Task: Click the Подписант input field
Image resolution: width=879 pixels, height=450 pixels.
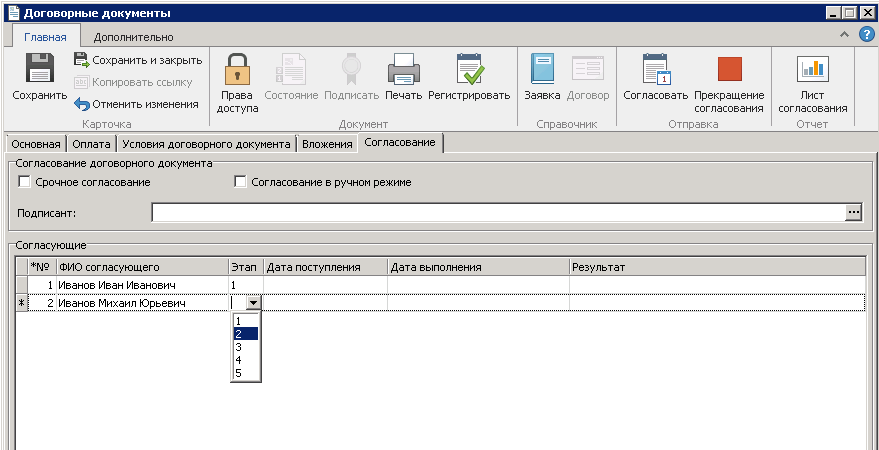Action: point(497,212)
